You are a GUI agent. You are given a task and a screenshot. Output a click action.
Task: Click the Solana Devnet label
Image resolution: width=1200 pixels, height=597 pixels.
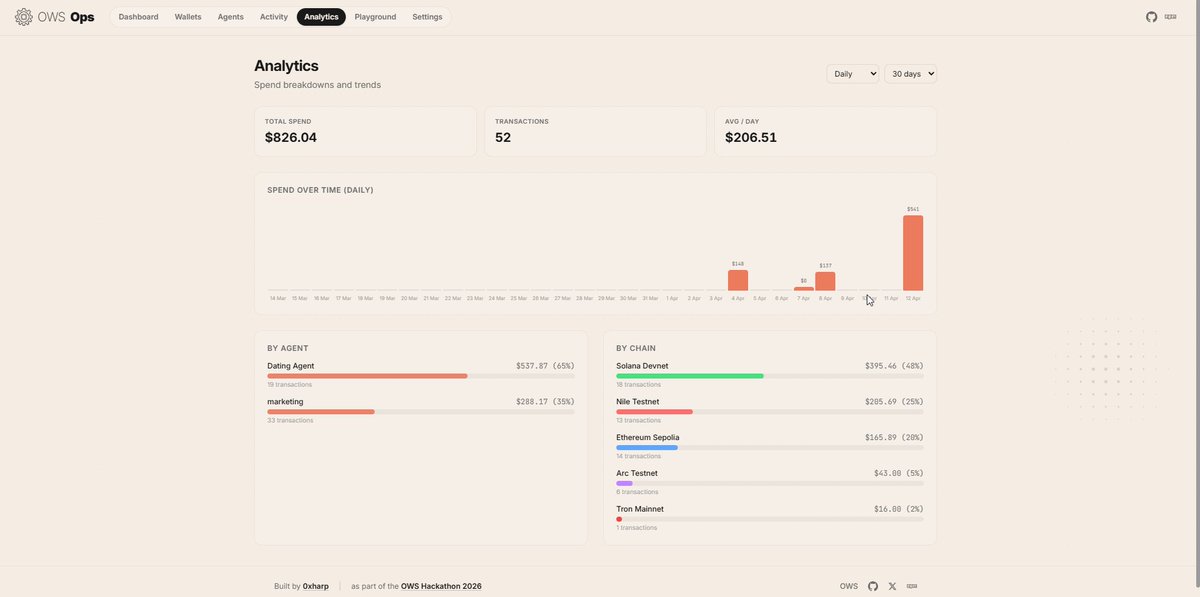click(642, 366)
